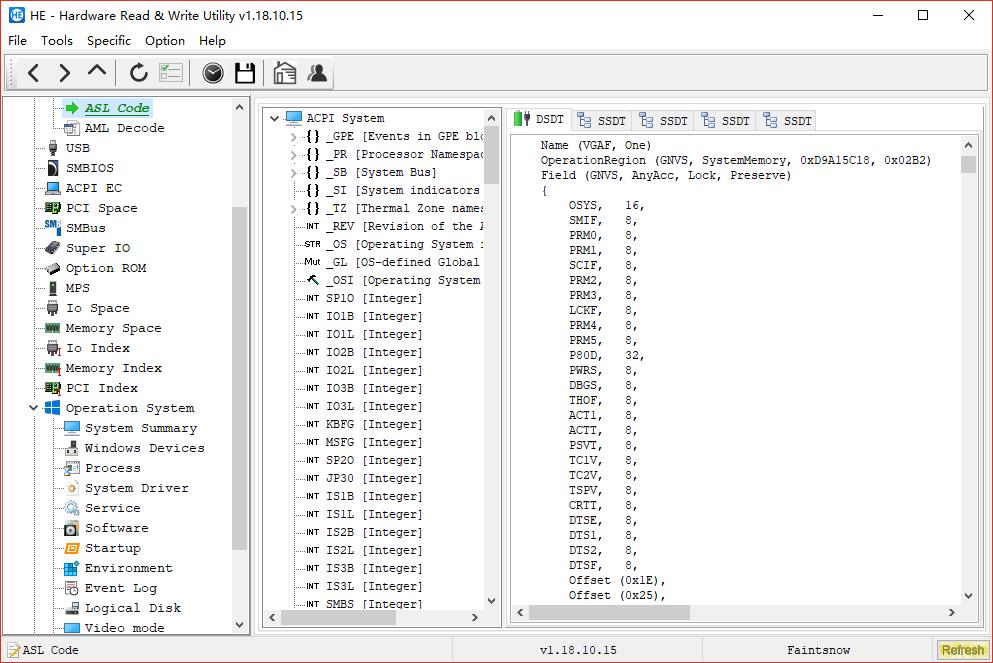
Task: Open Windows Devices in the sidebar
Action: coord(144,448)
